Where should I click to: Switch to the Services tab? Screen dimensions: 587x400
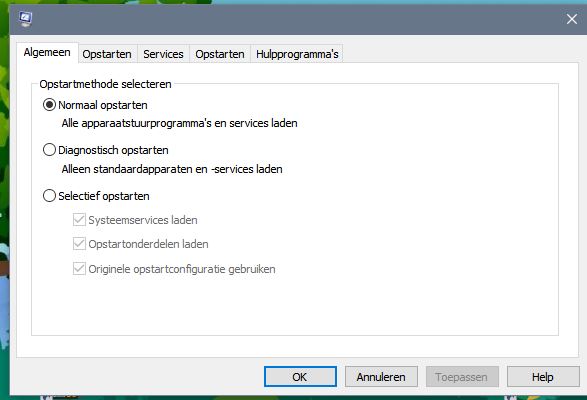(x=163, y=54)
